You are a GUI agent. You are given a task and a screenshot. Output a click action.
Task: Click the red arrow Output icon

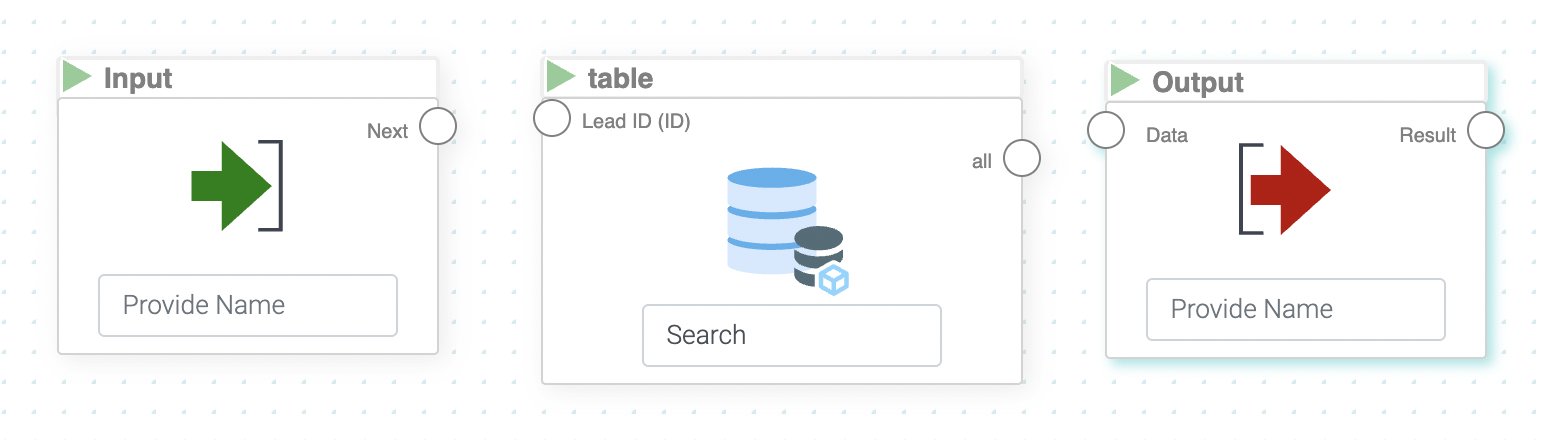pos(1286,190)
